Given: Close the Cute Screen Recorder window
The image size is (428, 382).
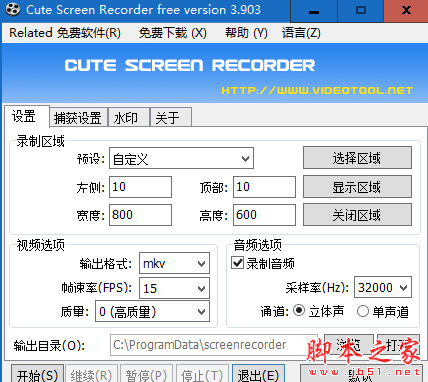Looking at the screenshot, I should pos(406,11).
